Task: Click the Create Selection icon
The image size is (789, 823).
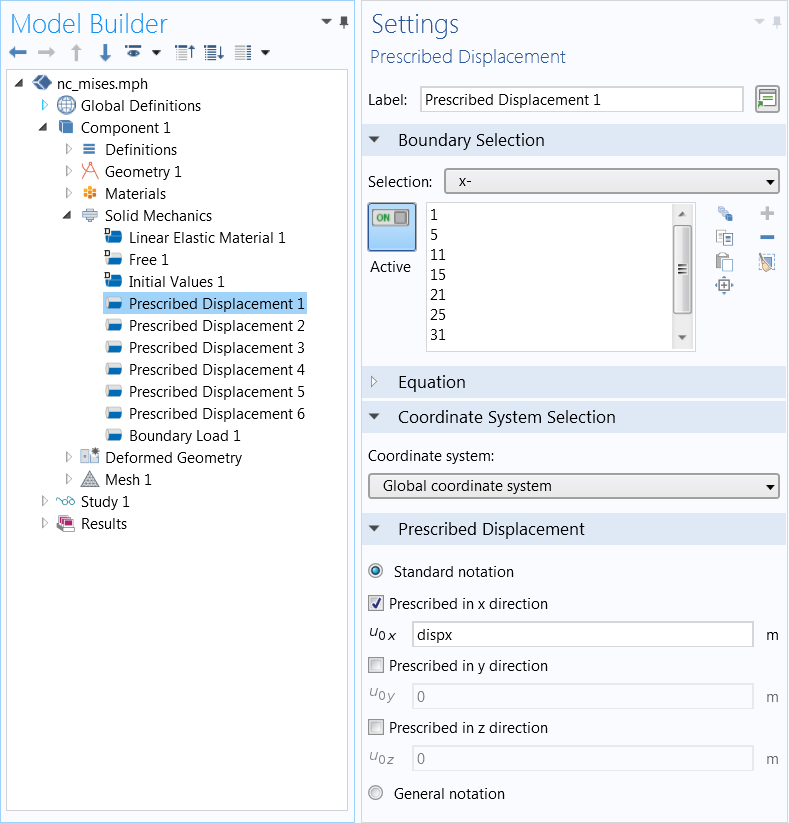Action: pos(725,214)
